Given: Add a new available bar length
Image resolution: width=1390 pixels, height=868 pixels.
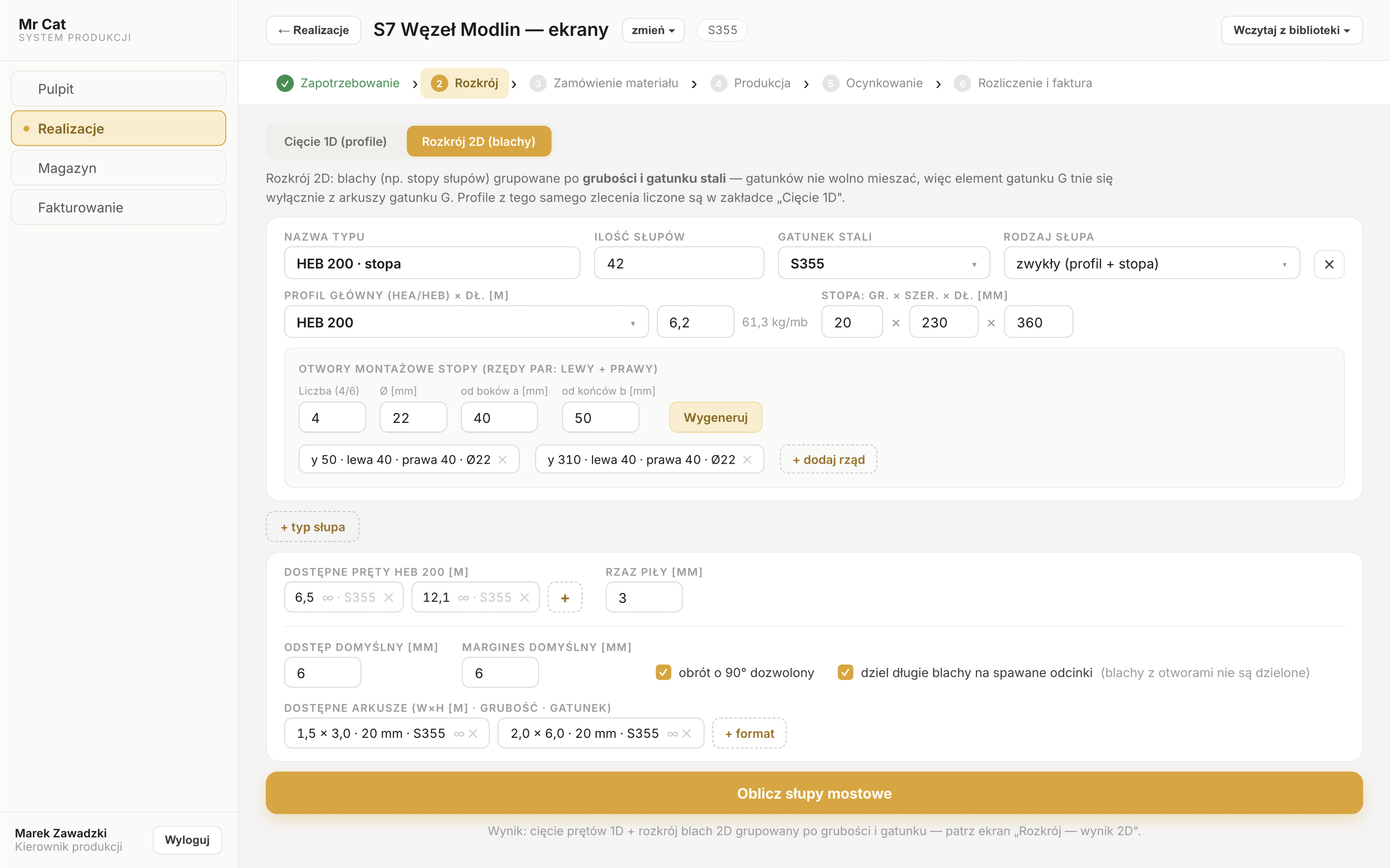Looking at the screenshot, I should (x=565, y=598).
